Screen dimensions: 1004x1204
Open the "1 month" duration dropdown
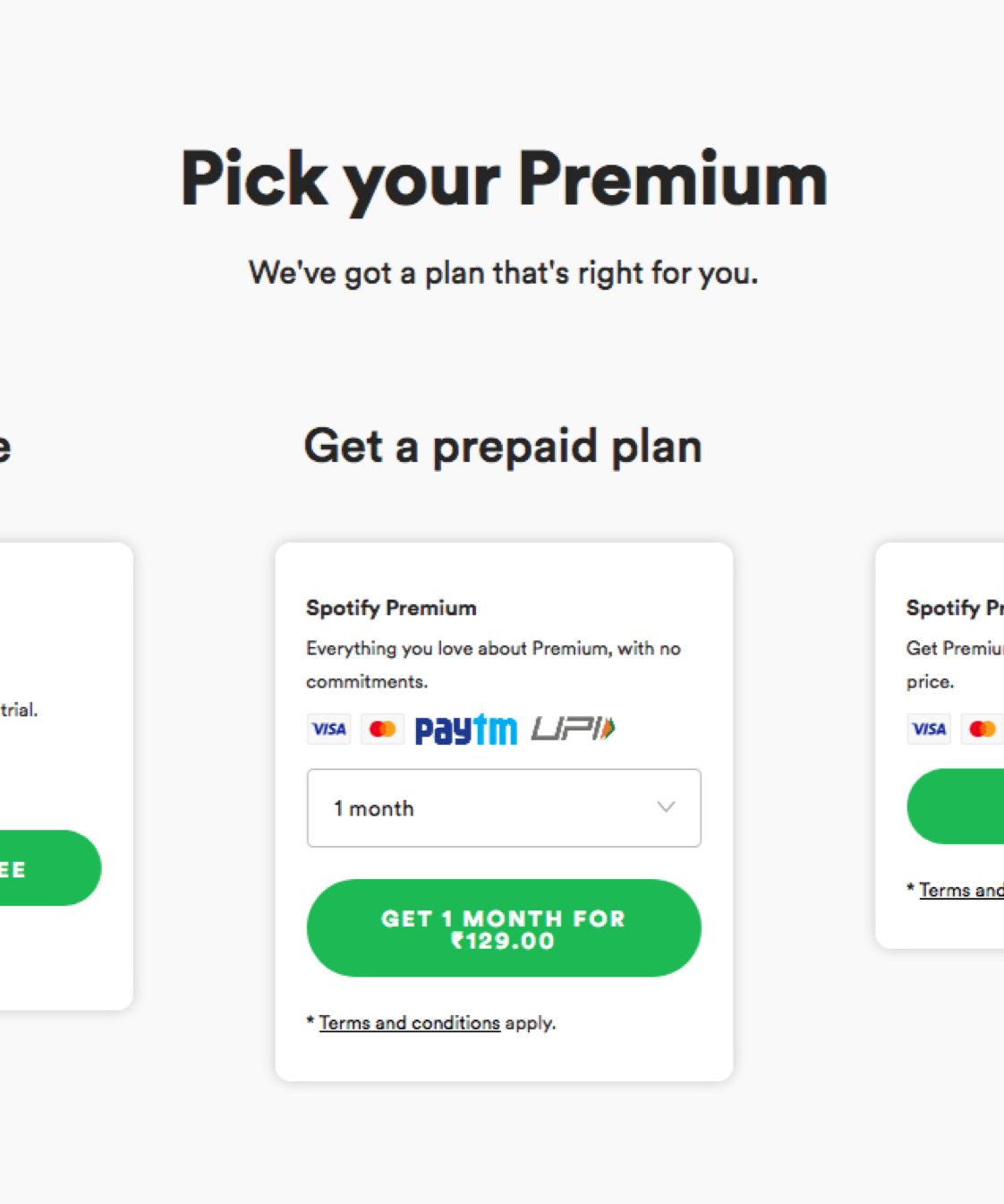503,808
